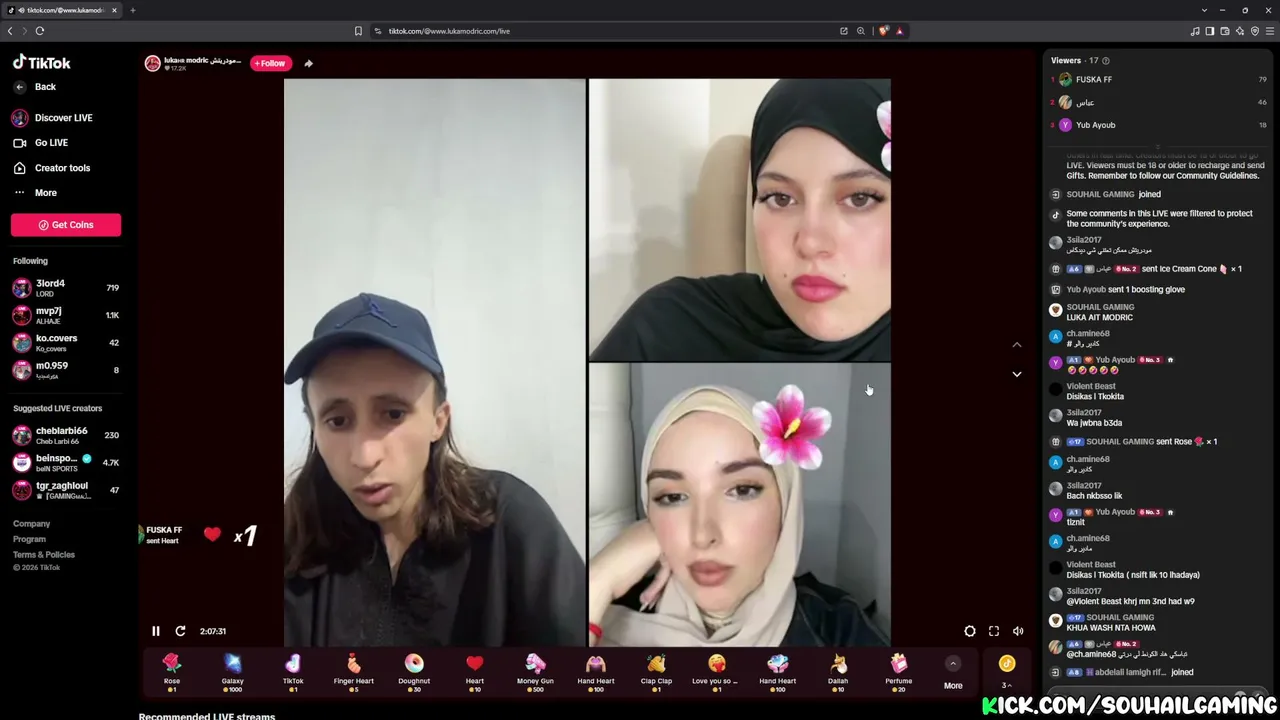Toggle fullscreen mode for the stream
The width and height of the screenshot is (1280, 720).
(994, 631)
